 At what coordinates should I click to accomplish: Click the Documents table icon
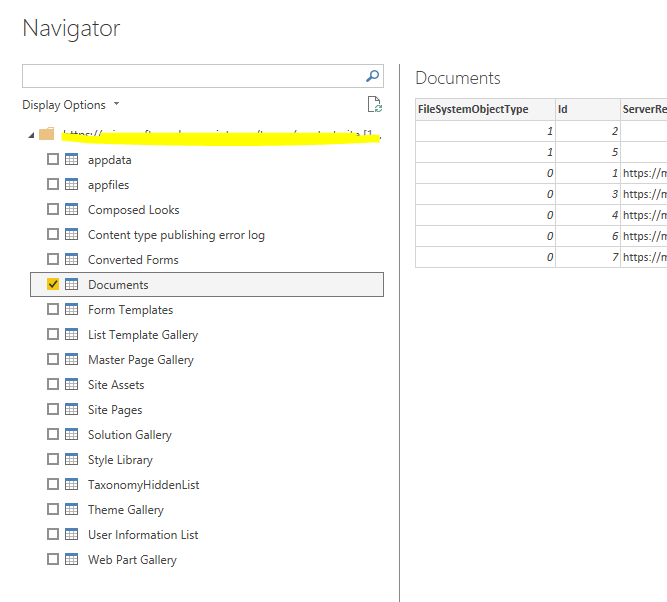pos(71,284)
